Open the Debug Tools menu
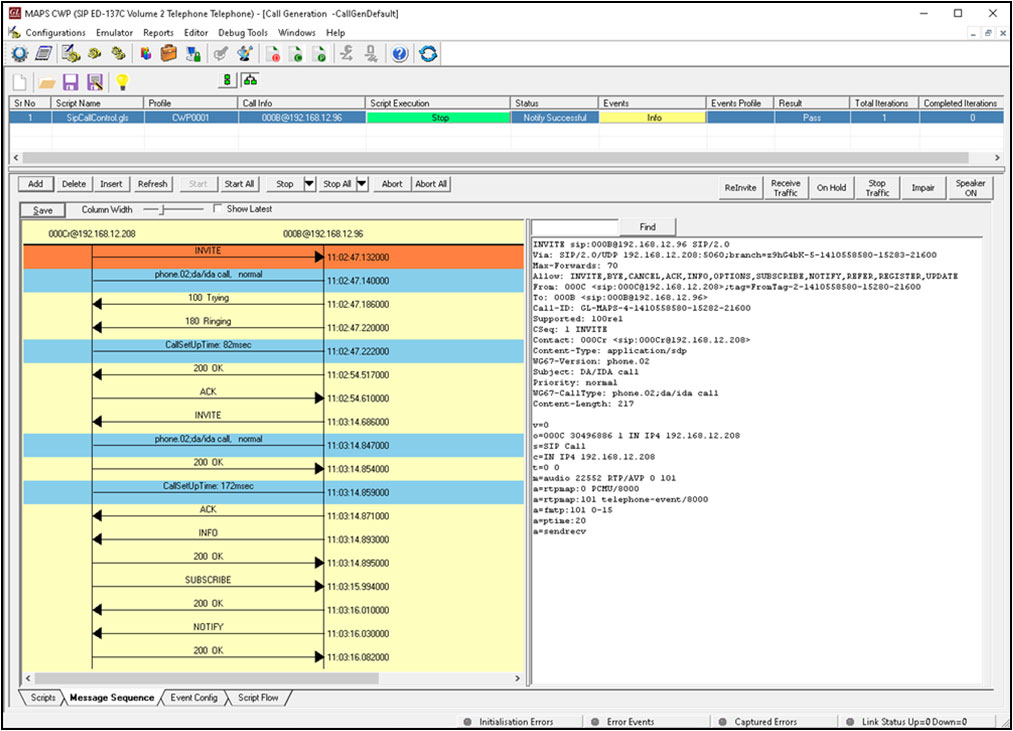 click(x=243, y=32)
